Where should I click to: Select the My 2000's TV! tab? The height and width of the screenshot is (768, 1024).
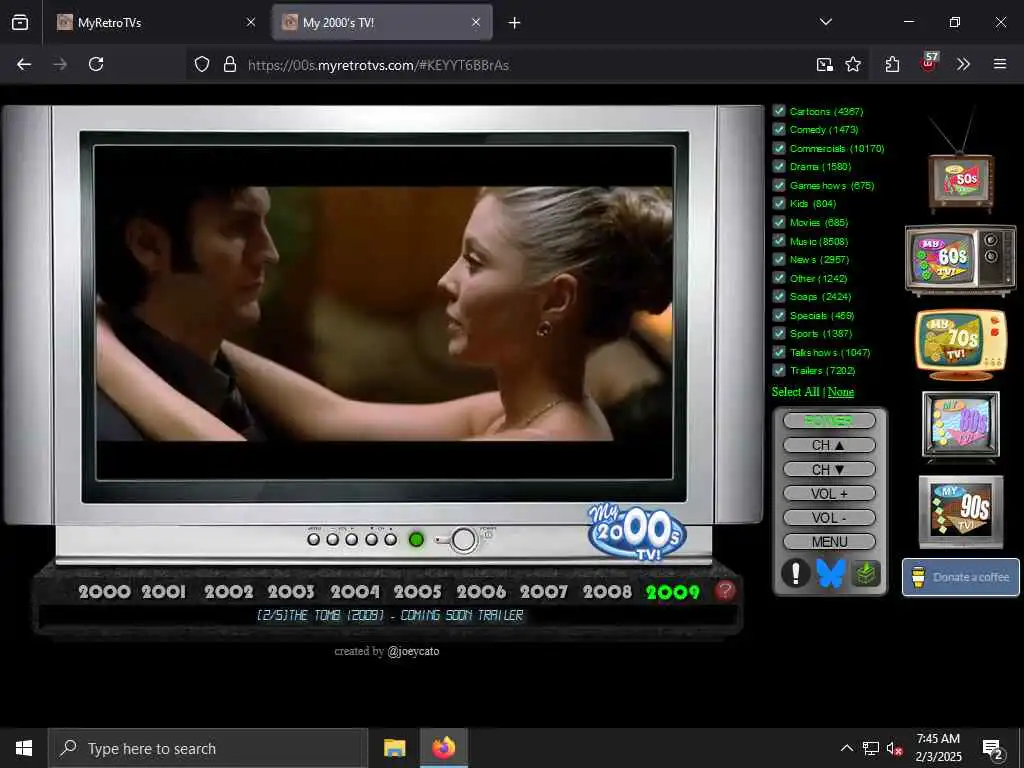(x=382, y=23)
